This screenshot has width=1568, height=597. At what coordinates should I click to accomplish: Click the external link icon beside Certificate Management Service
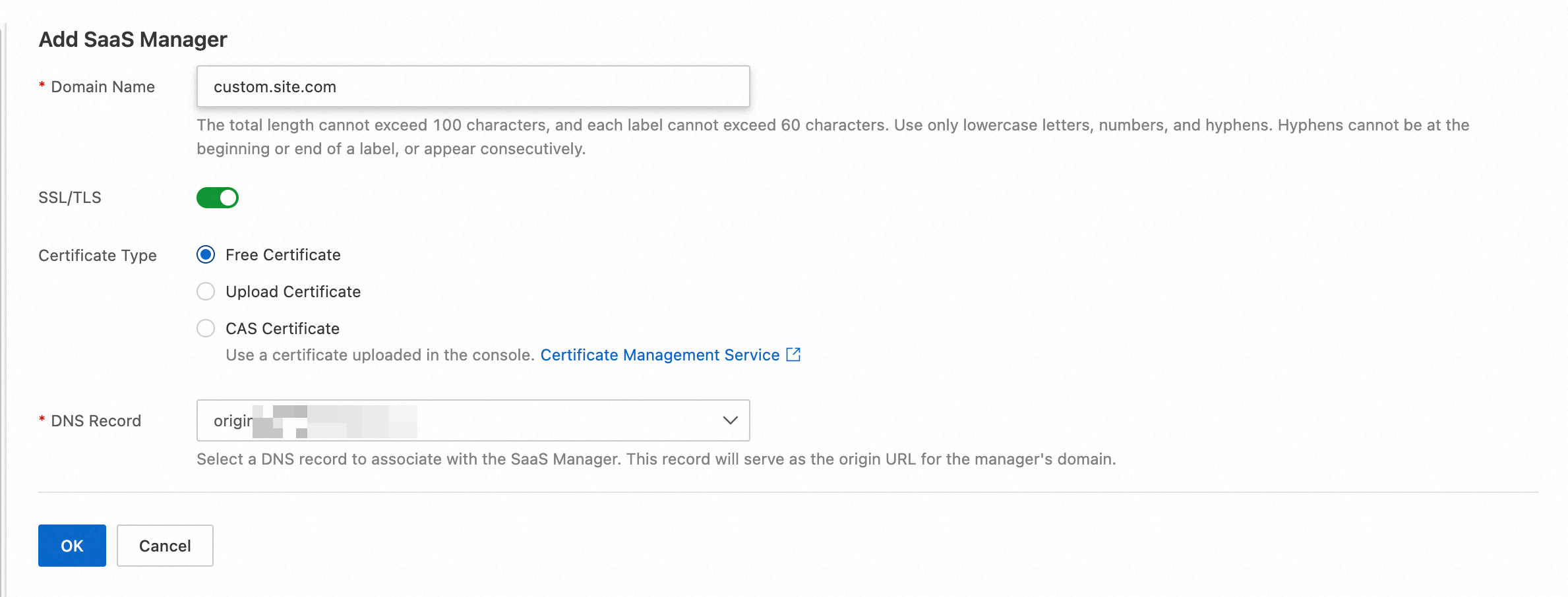794,355
